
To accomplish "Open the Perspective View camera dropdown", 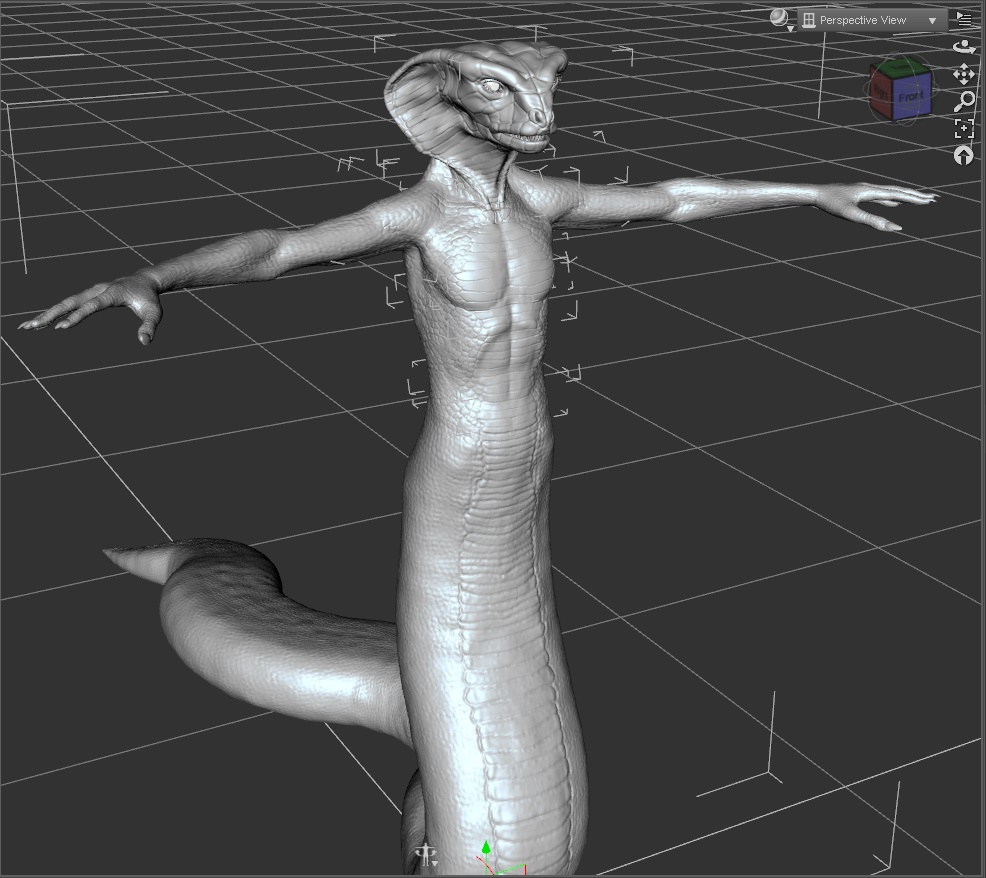I will coord(872,20).
